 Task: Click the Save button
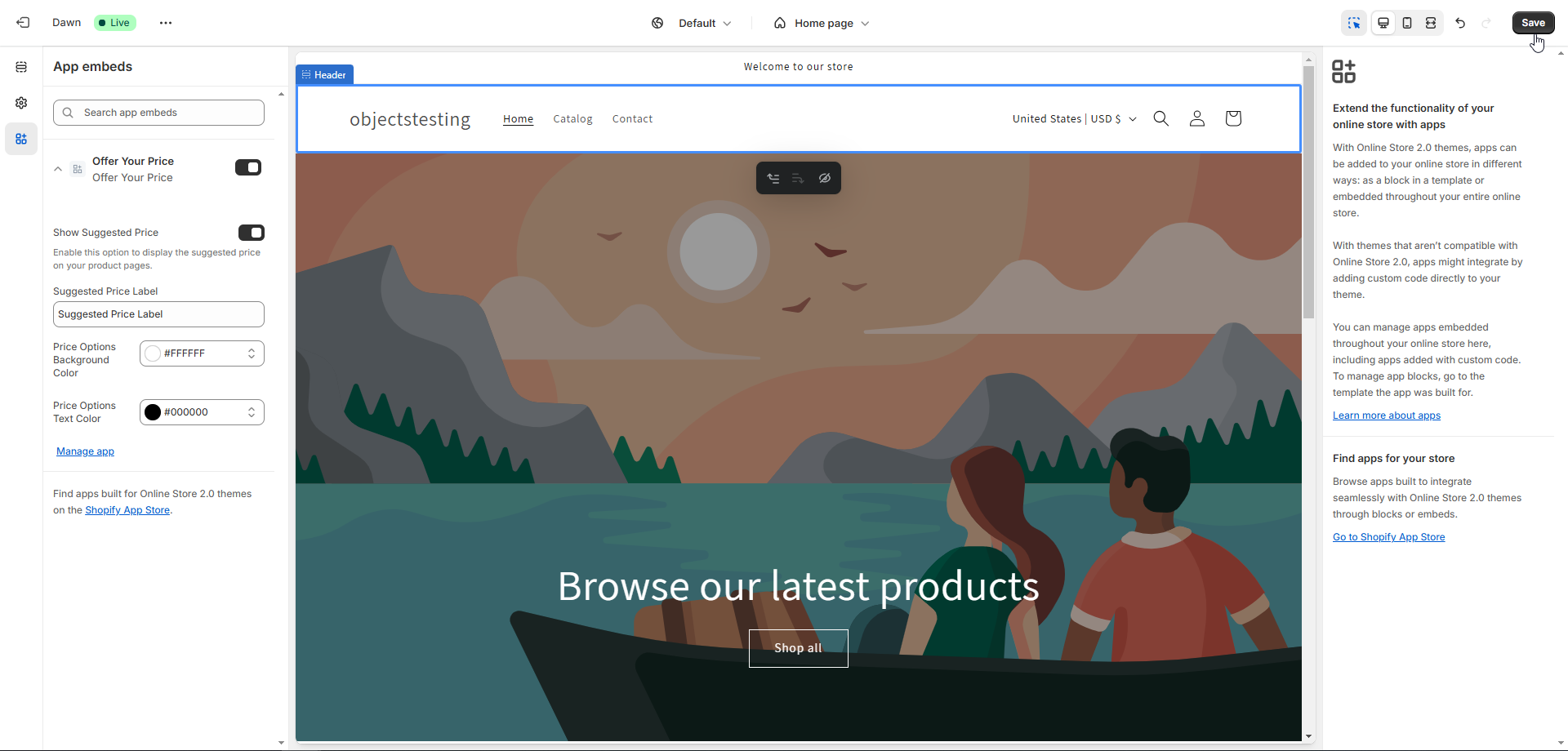pos(1533,23)
